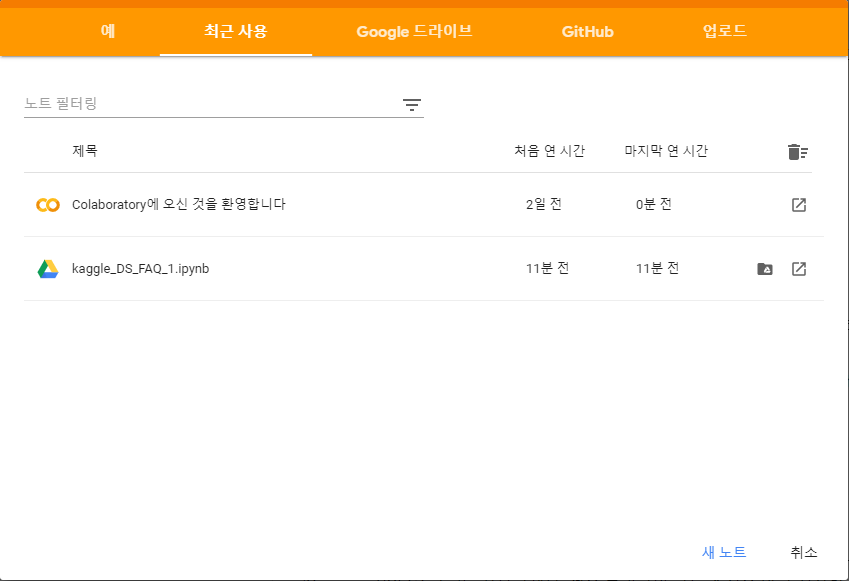
Task: Switch to the 최근 사용 tab
Action: (x=236, y=31)
